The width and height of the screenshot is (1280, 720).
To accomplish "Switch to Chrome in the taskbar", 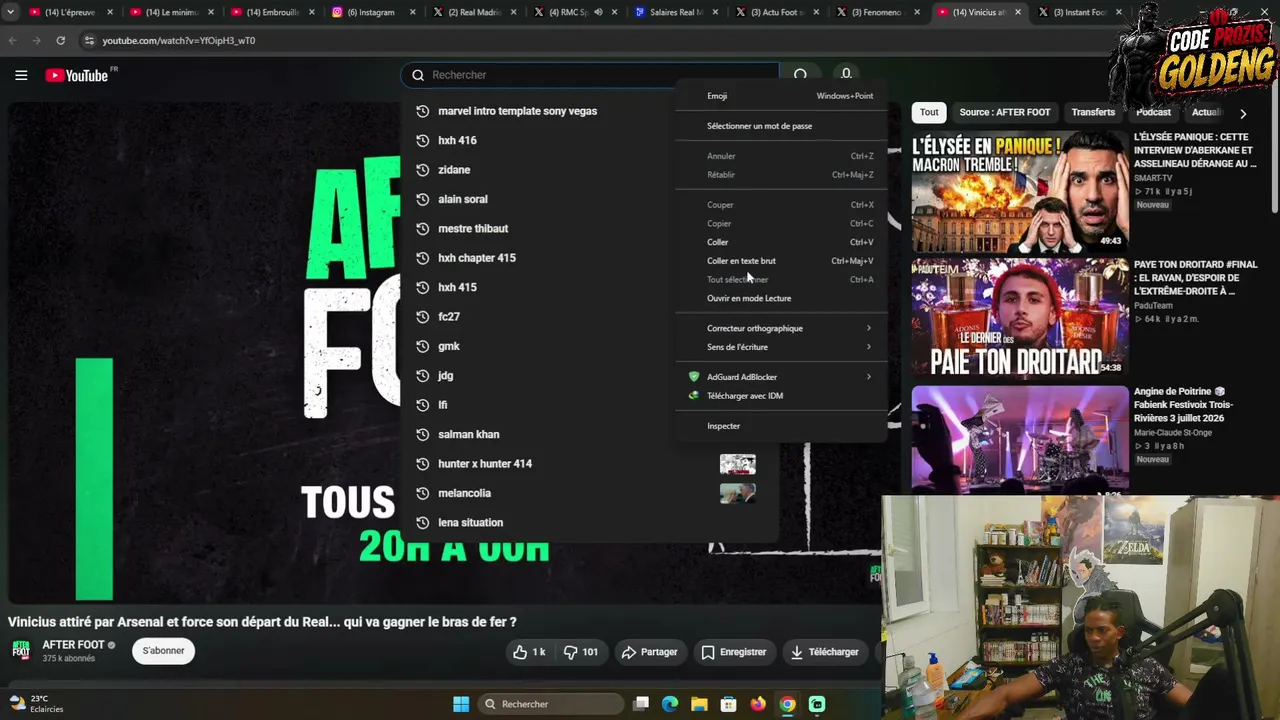I will [788, 704].
